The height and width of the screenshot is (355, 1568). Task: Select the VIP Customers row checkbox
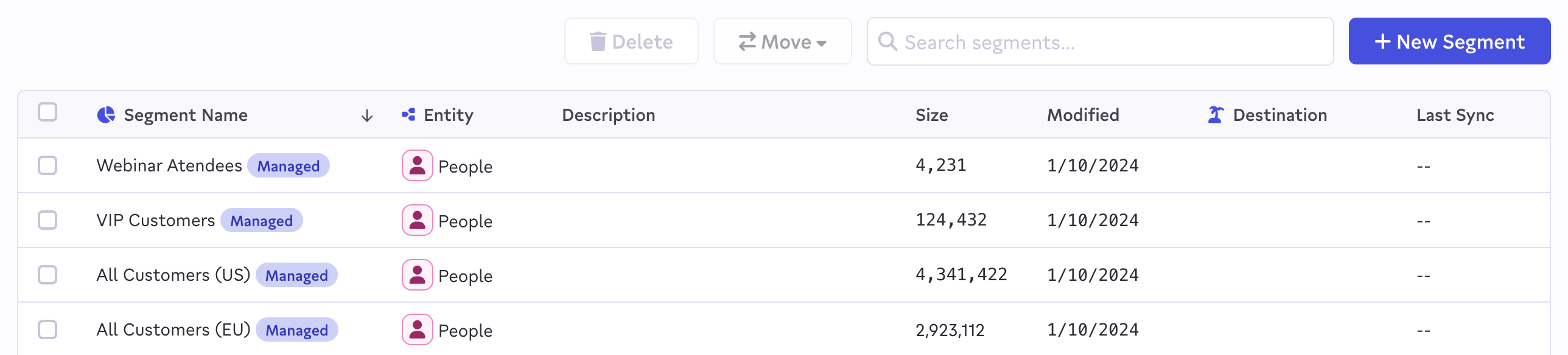(x=47, y=220)
